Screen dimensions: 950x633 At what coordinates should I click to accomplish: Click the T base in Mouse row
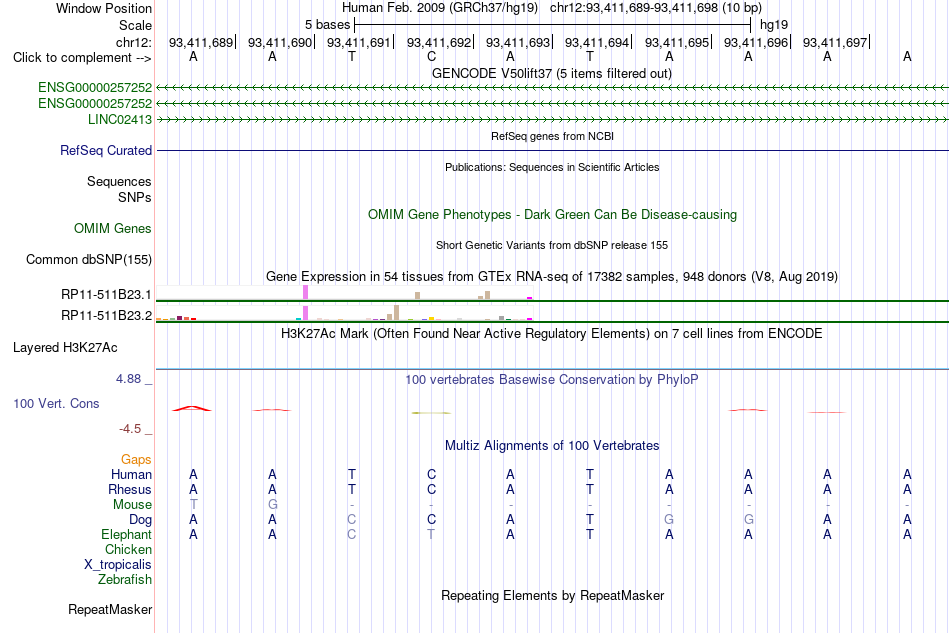coord(193,504)
